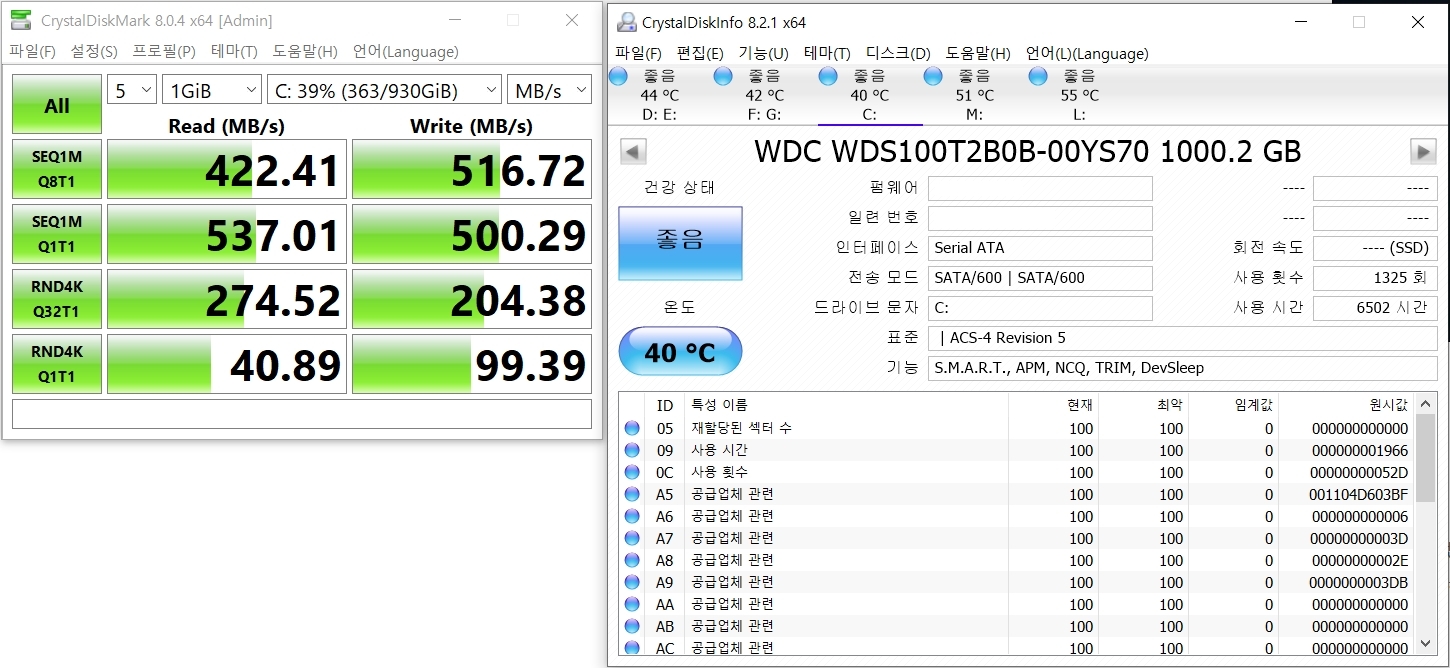This screenshot has height=668, width=1450.
Task: Open CrystalDiskMark 테마(T) menu
Action: point(234,52)
